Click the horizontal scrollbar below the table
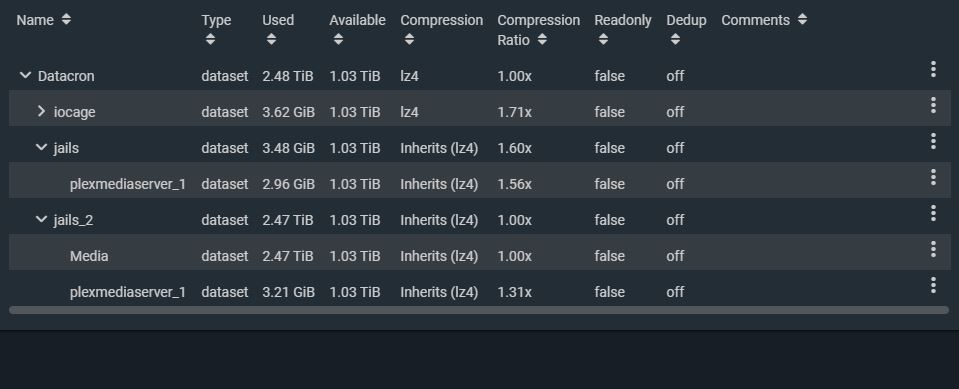 coord(479,310)
